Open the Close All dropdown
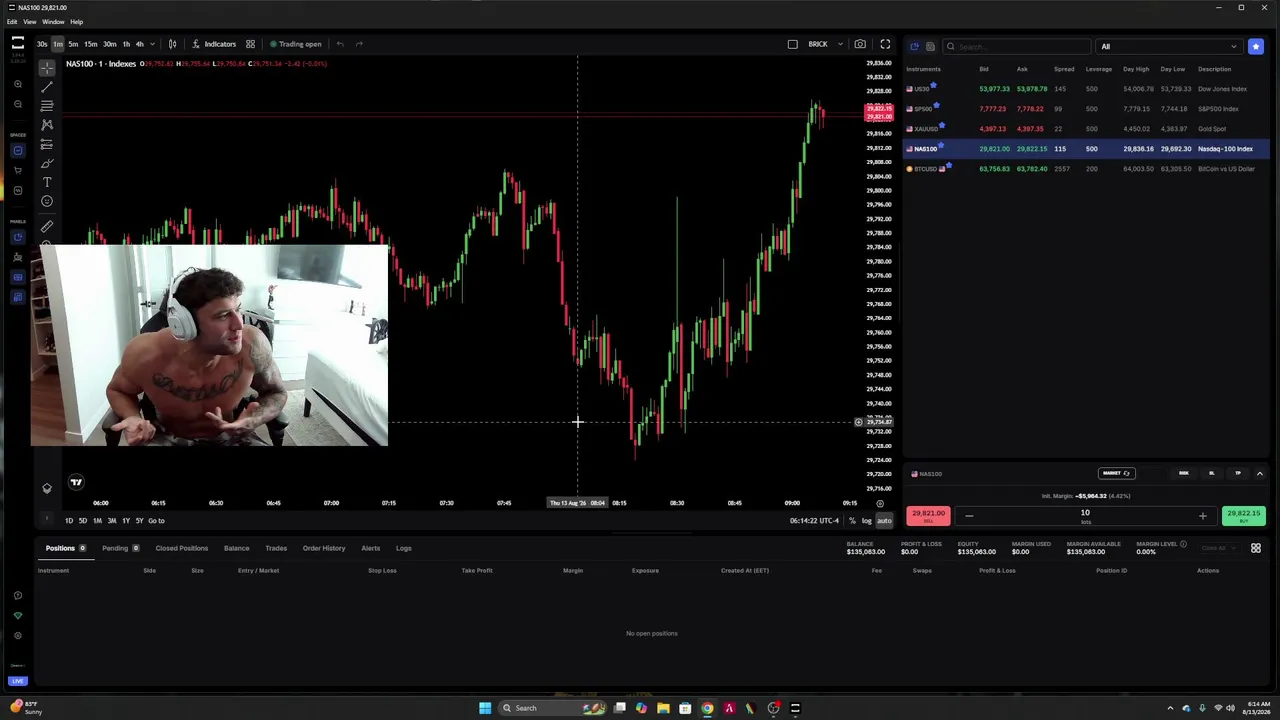1280x720 pixels. click(x=1217, y=548)
